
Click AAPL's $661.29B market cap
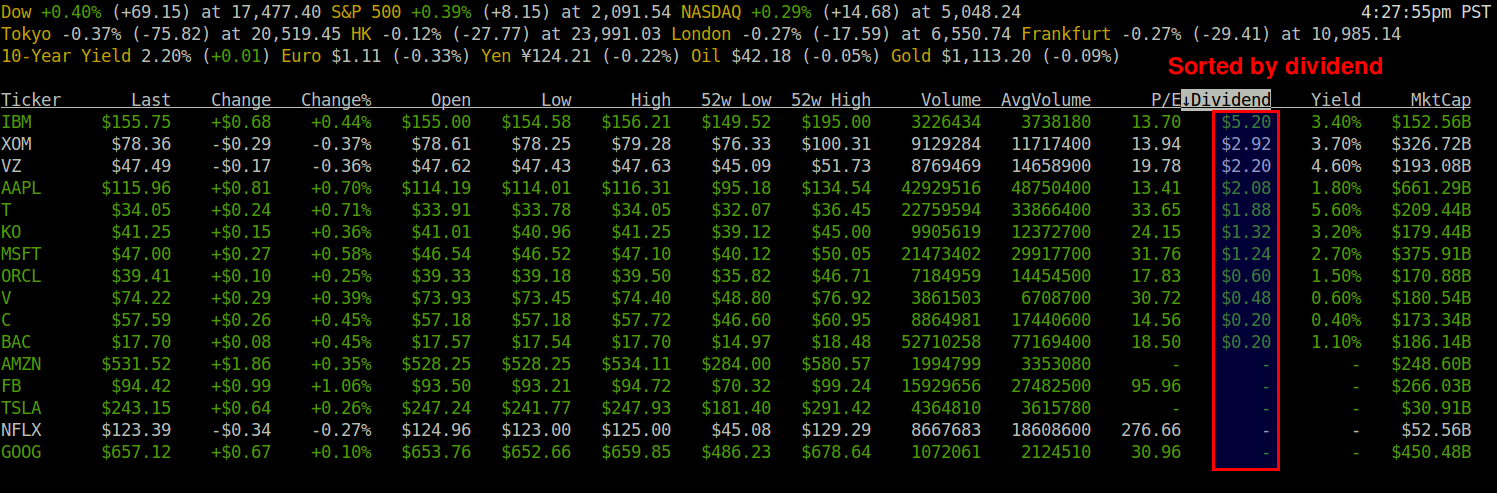tap(1431, 188)
